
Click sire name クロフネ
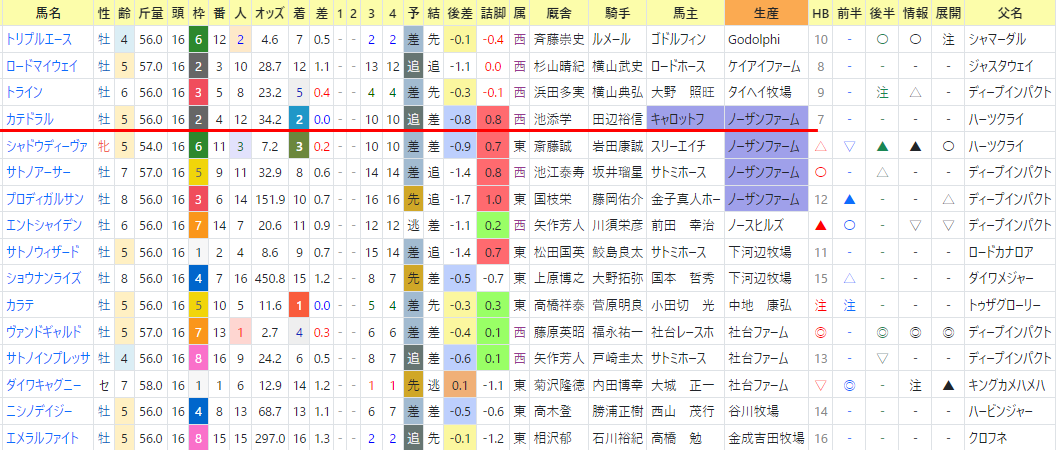click(x=987, y=437)
